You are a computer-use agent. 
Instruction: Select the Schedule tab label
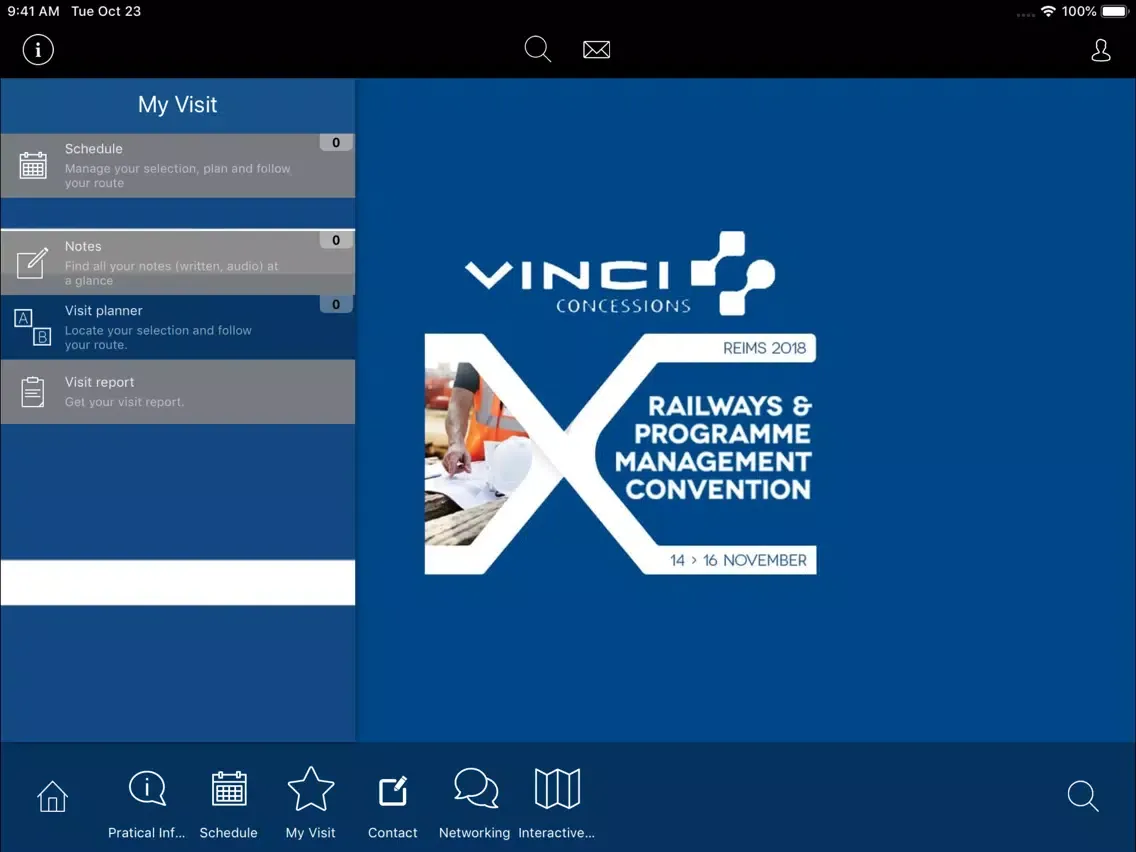[x=228, y=832]
